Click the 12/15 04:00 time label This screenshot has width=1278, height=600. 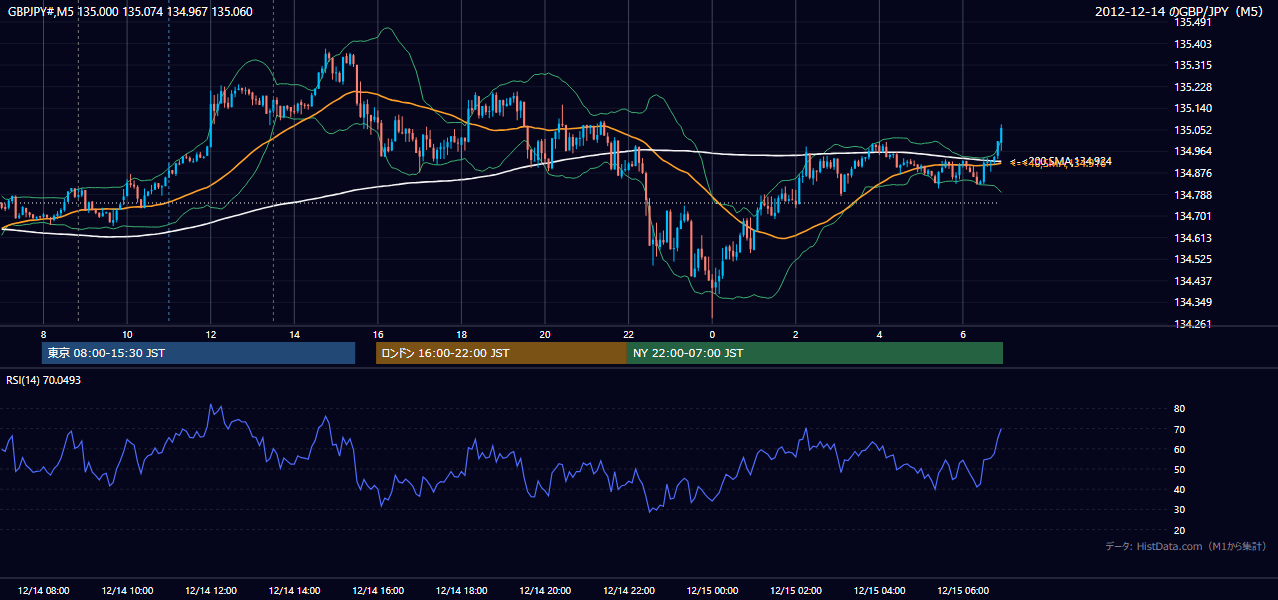pyautogui.click(x=879, y=590)
